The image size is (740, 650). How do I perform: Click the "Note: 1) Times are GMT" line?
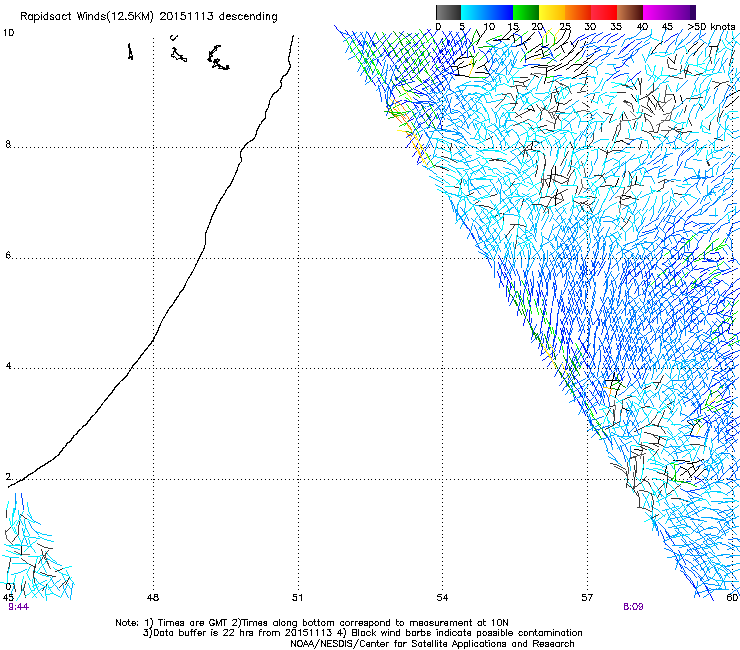pyautogui.click(x=312, y=623)
